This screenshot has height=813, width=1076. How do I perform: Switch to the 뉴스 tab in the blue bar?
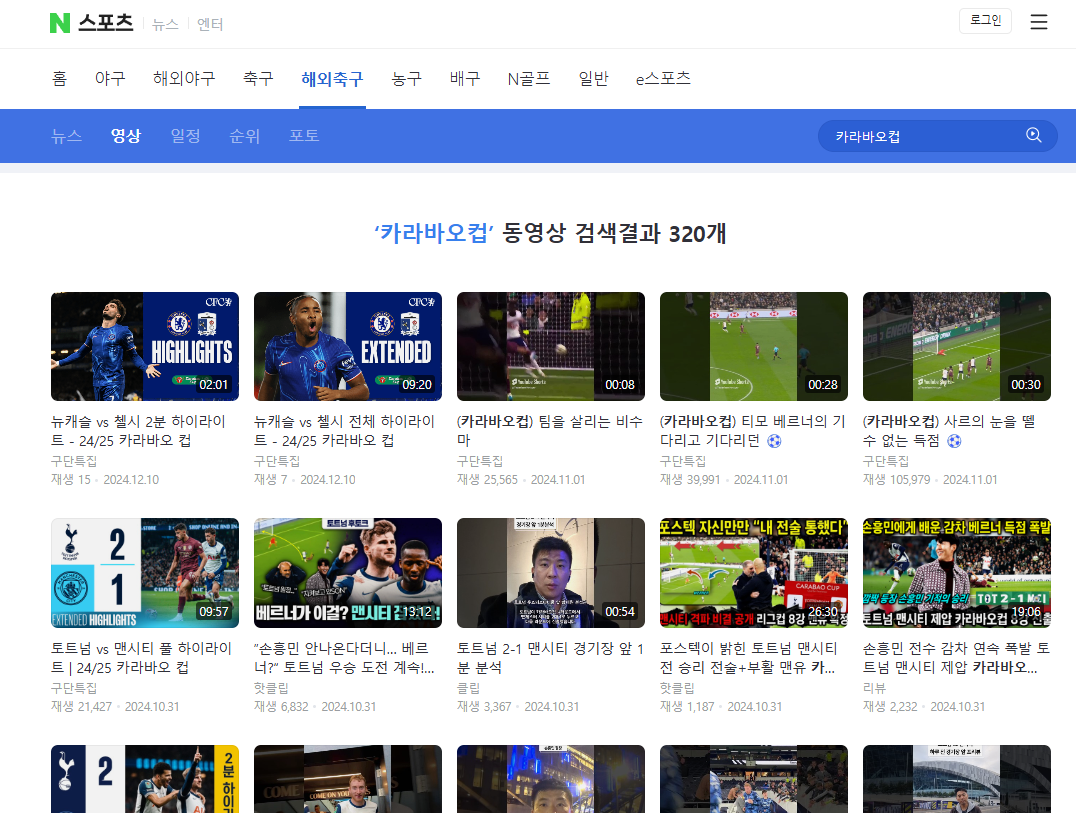67,136
